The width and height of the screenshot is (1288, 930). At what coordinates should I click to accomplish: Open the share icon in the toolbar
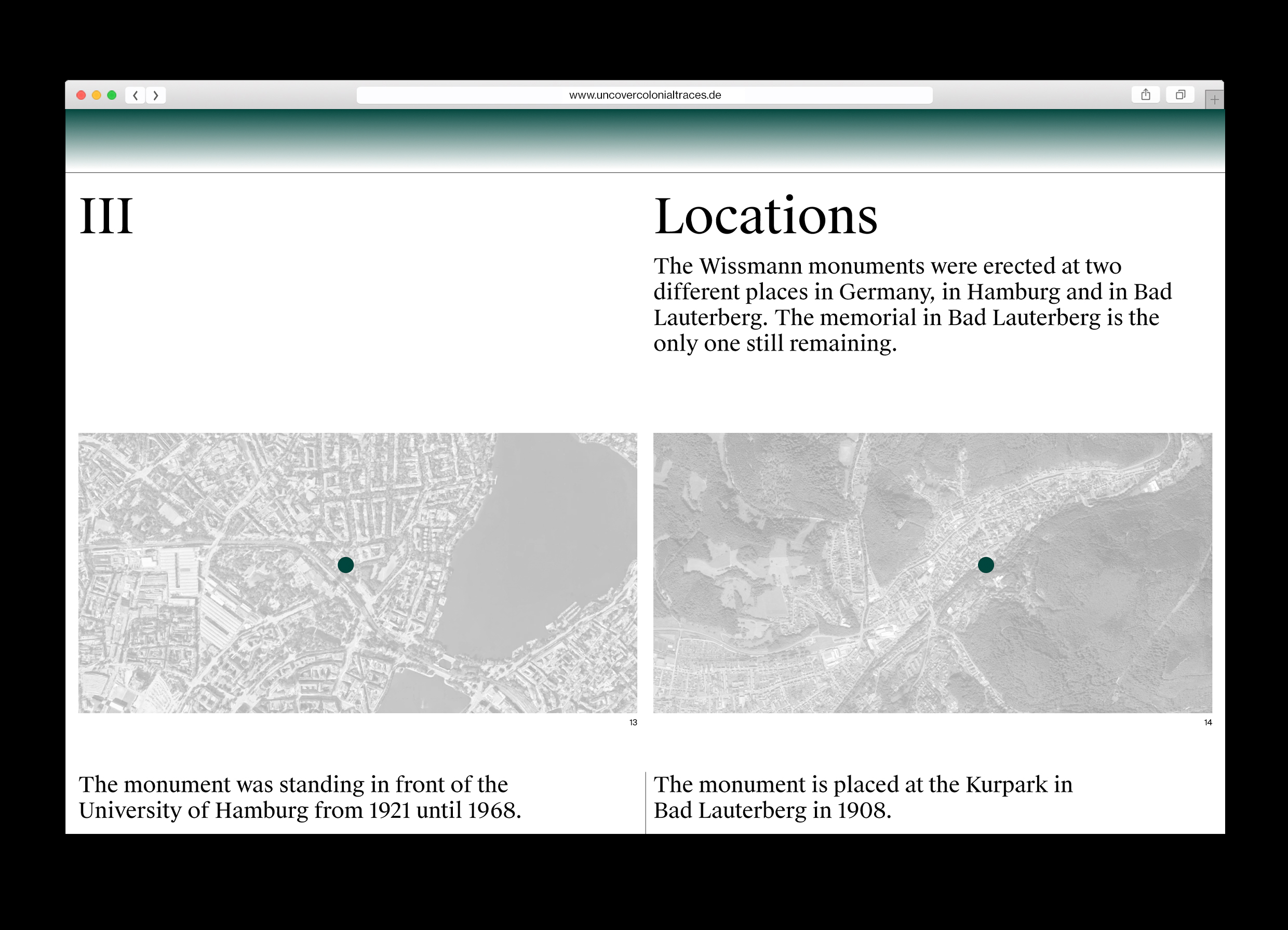coord(1146,95)
